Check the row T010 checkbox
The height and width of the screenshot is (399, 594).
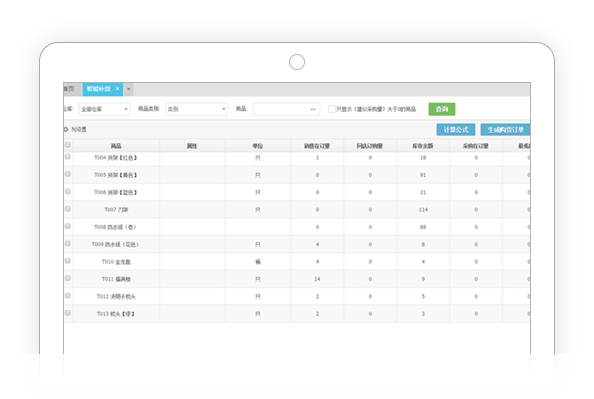68,261
